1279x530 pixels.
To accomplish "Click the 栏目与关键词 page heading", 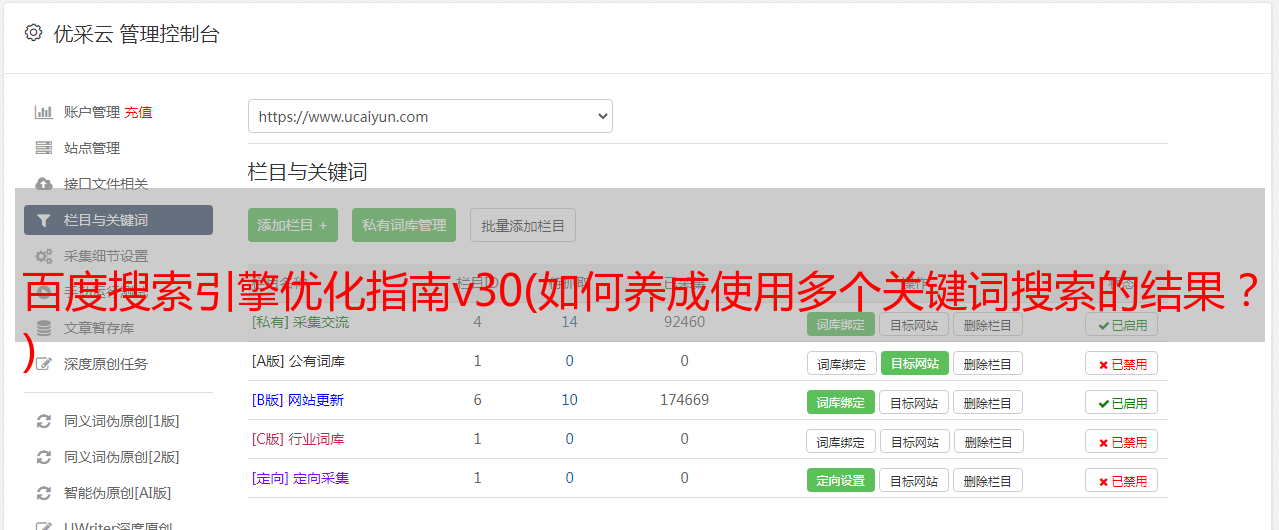I will (308, 172).
